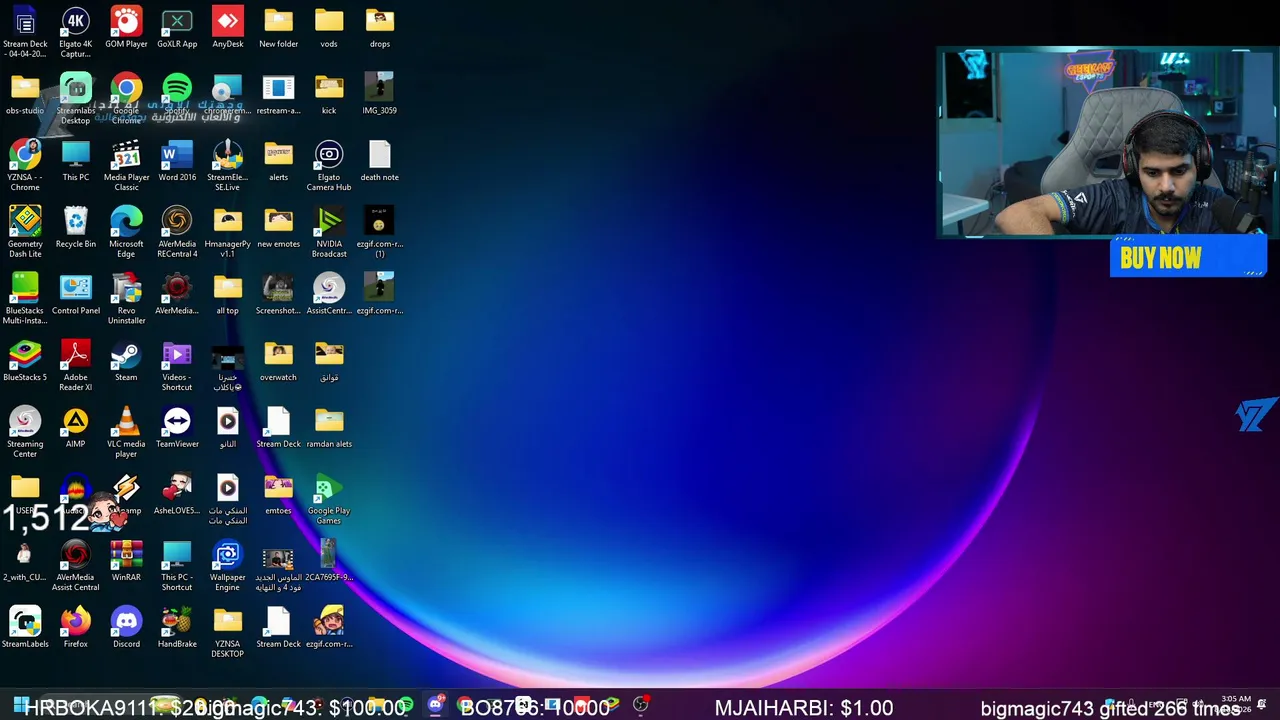Select the 'vods' folder

(x=329, y=27)
